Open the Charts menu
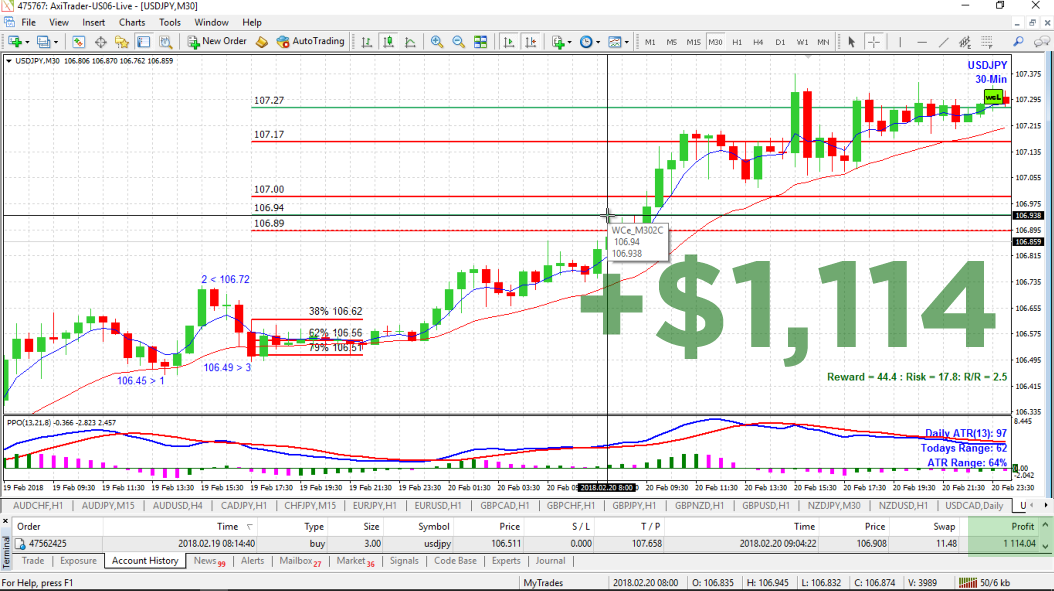Viewport: 1054px width, 591px height. tap(132, 22)
